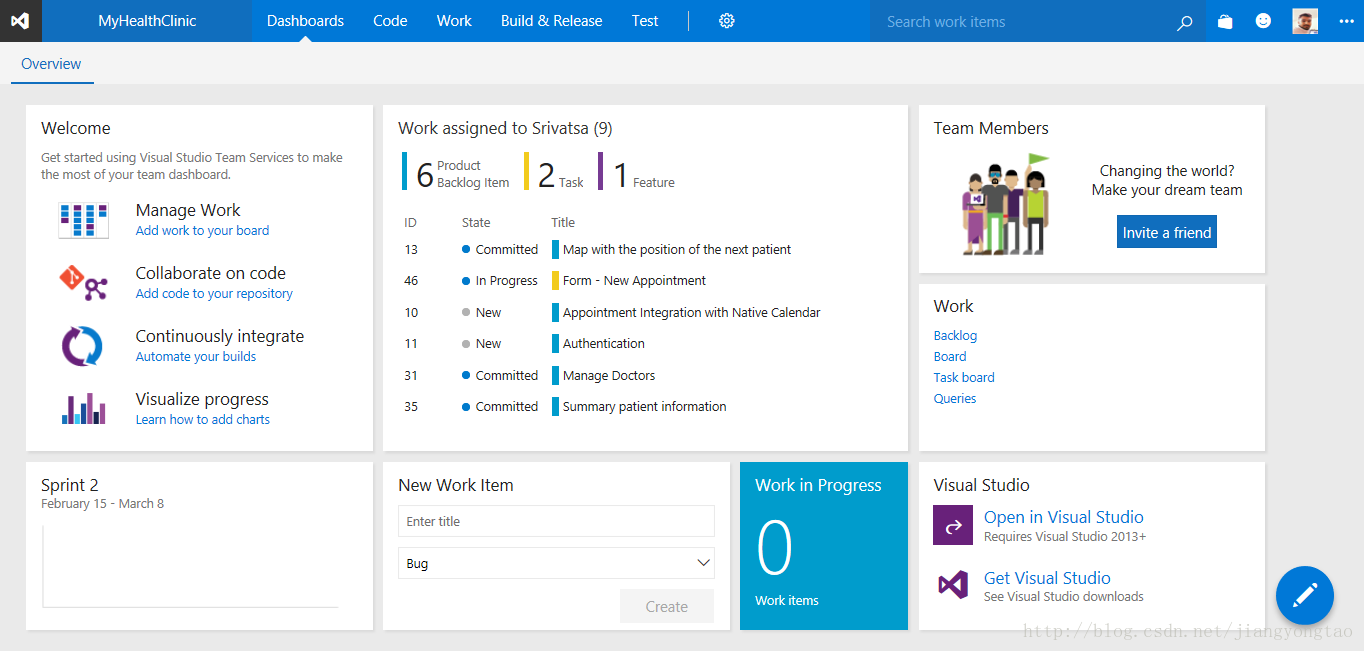Image resolution: width=1364 pixels, height=651 pixels.
Task: Open the MyHealthClinic project selector
Action: [x=147, y=21]
